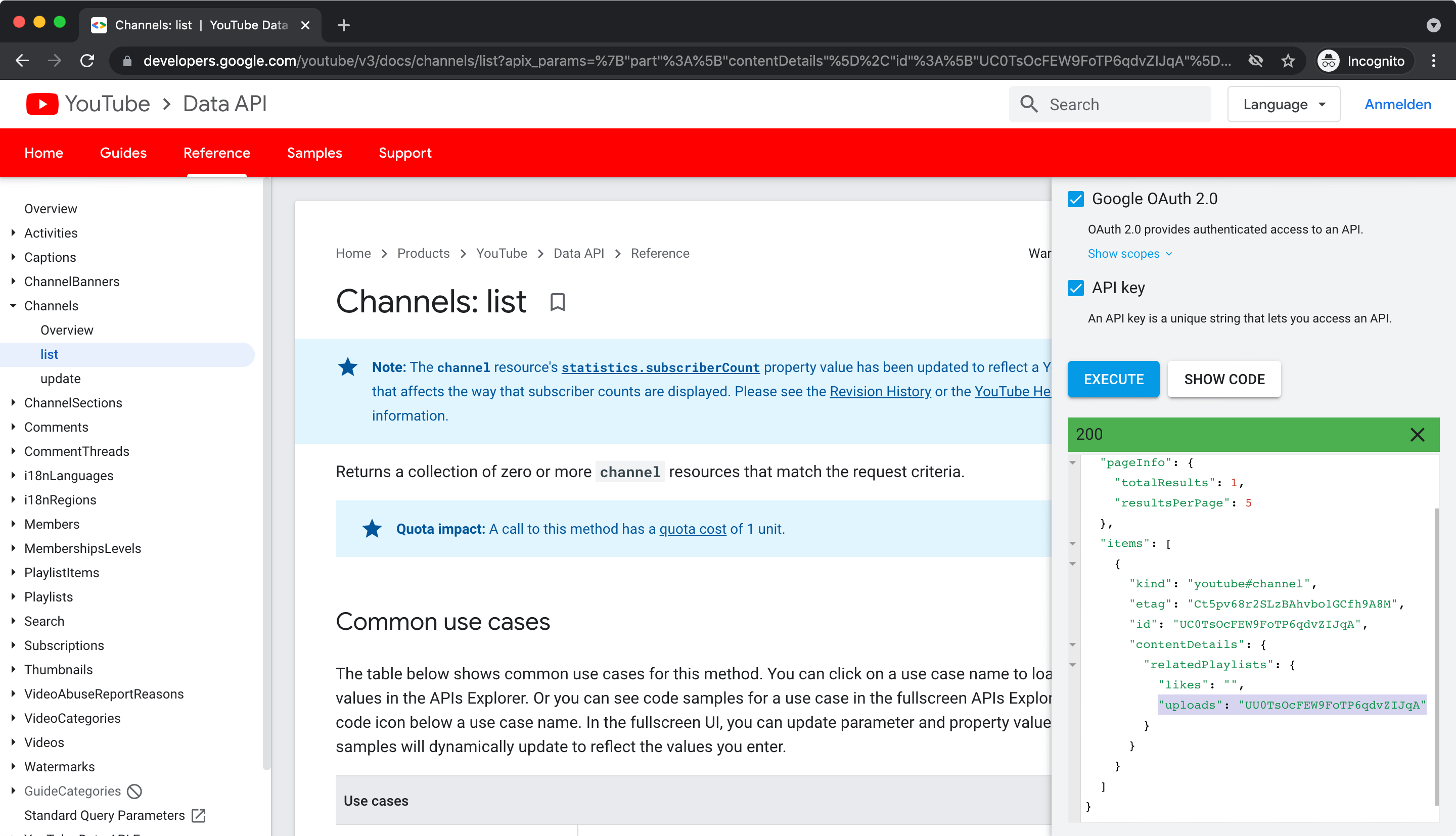Image resolution: width=1456 pixels, height=836 pixels.
Task: Click the YouTube breadcrumb link
Action: click(501, 253)
